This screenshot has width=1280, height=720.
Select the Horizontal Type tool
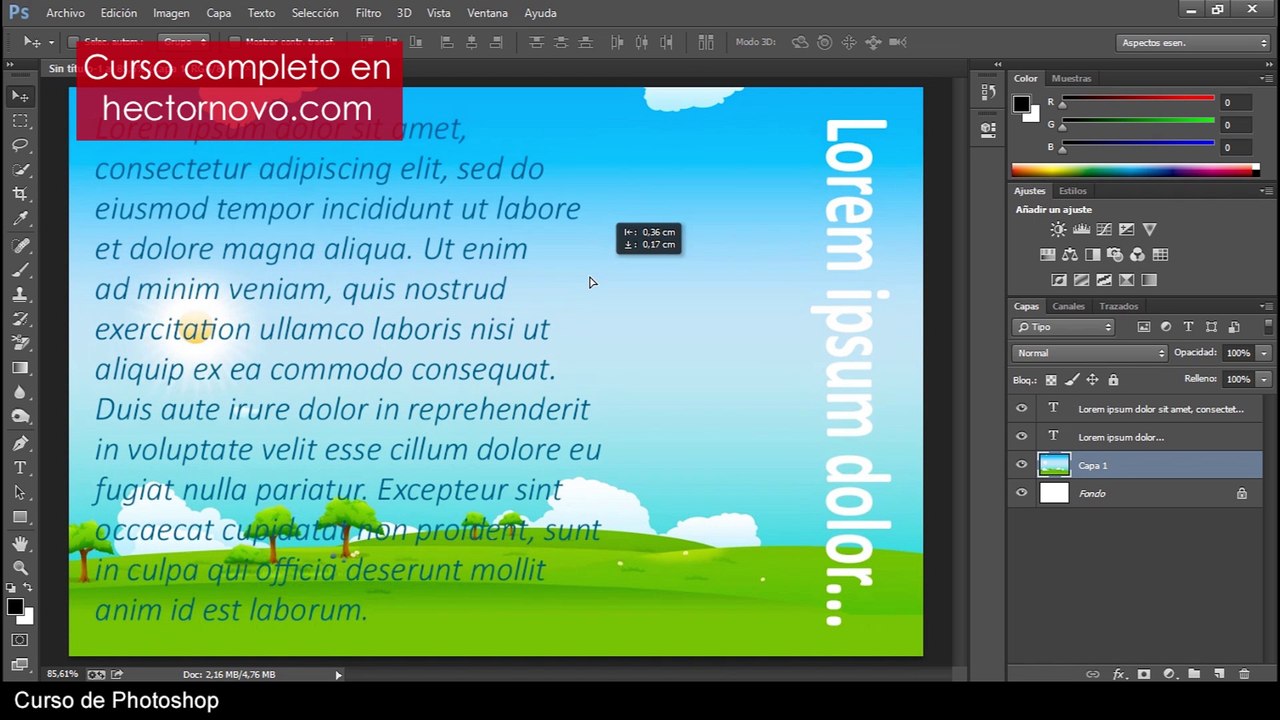point(20,468)
